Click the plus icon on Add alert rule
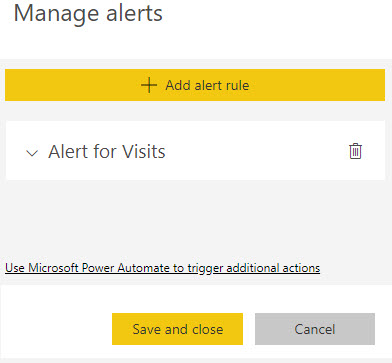This screenshot has width=392, height=363. (x=149, y=85)
